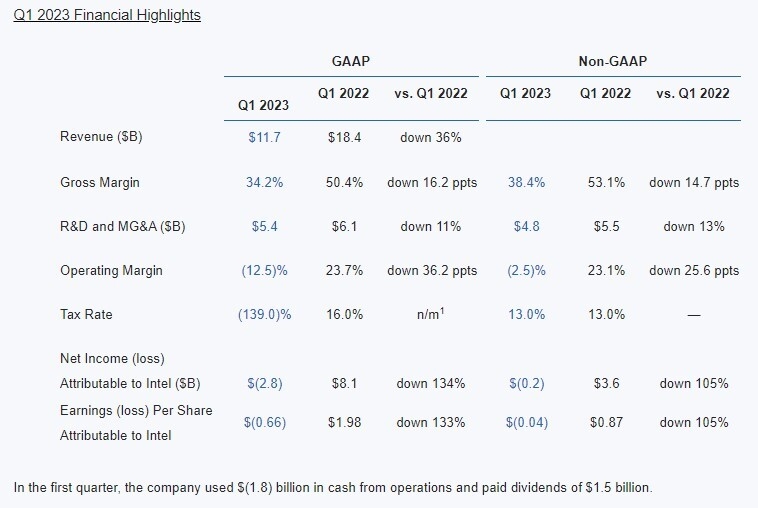Viewport: 758px width, 508px height.
Task: Click the Non-GAAP net loss $(0.2) value
Action: 525,383
